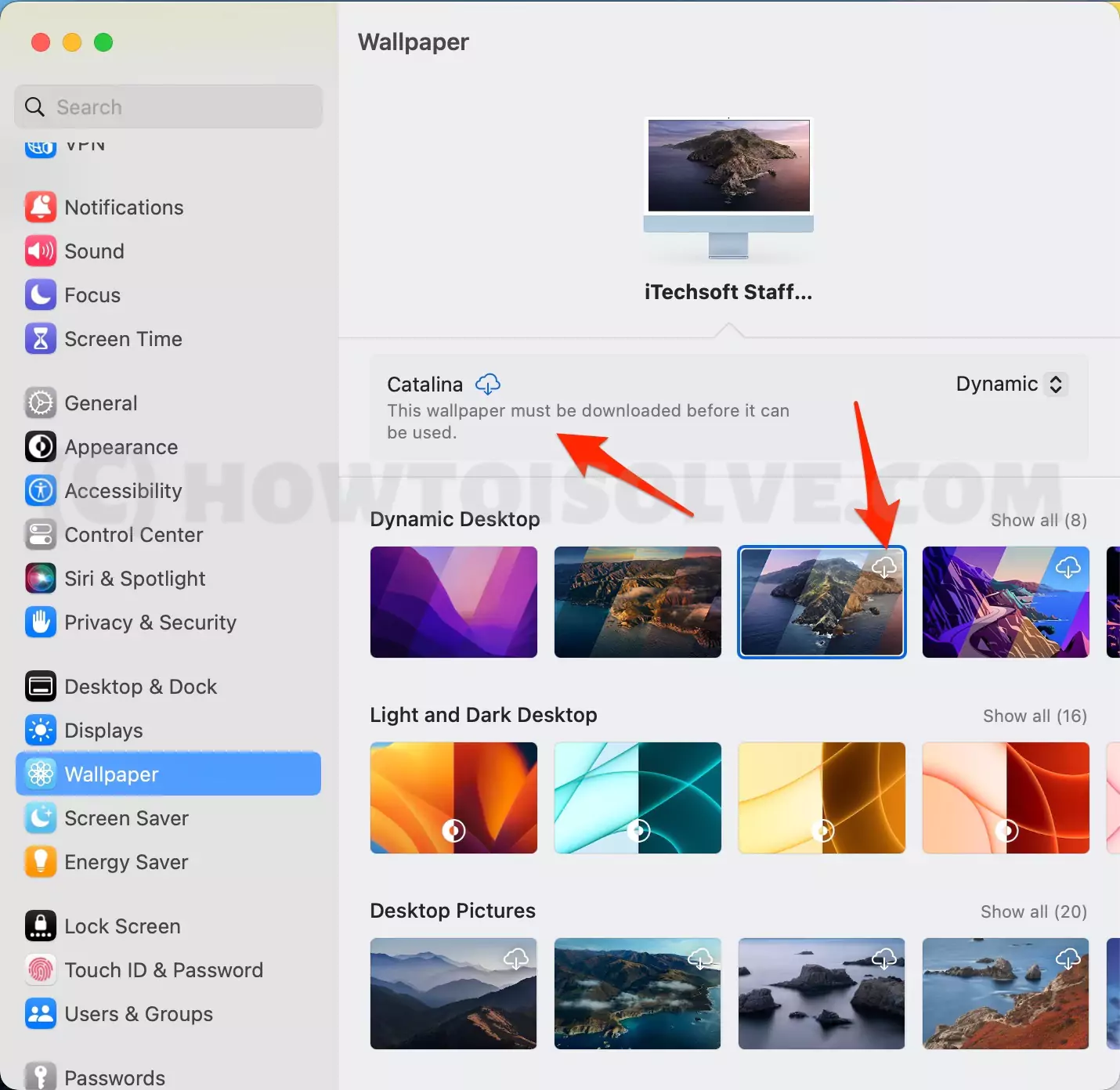Click the Privacy & Security hand icon

coord(41,623)
